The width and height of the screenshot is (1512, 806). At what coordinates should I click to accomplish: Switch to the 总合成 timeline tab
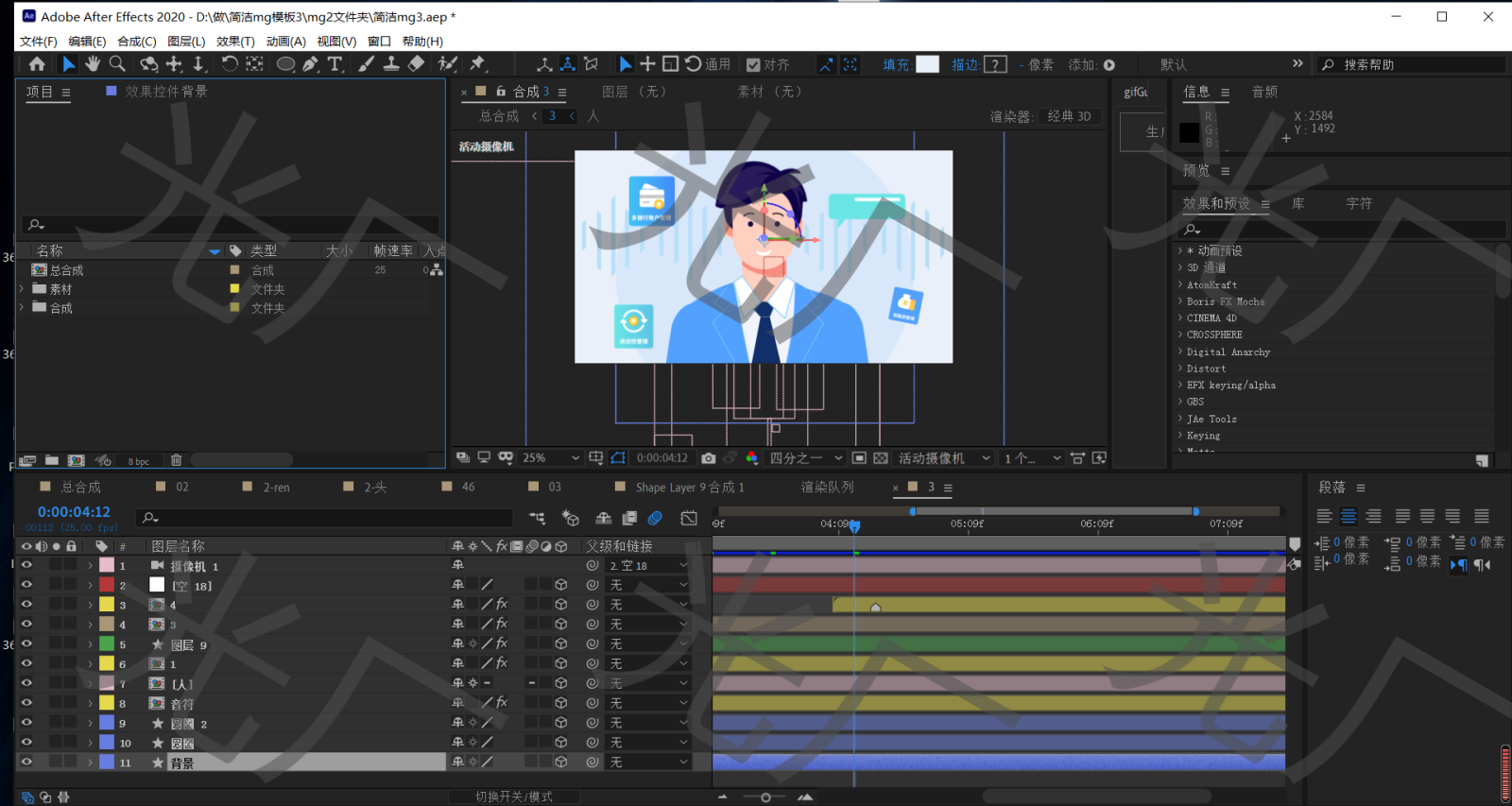coord(80,488)
